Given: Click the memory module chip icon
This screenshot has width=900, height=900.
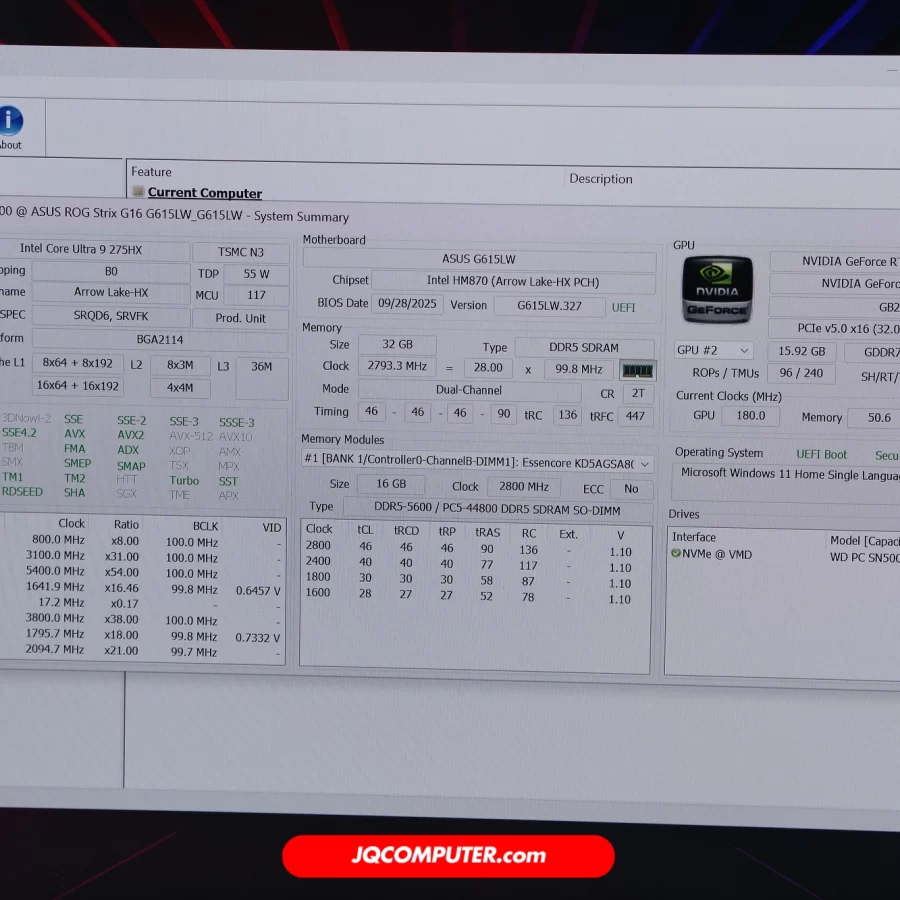Looking at the screenshot, I should coord(637,370).
